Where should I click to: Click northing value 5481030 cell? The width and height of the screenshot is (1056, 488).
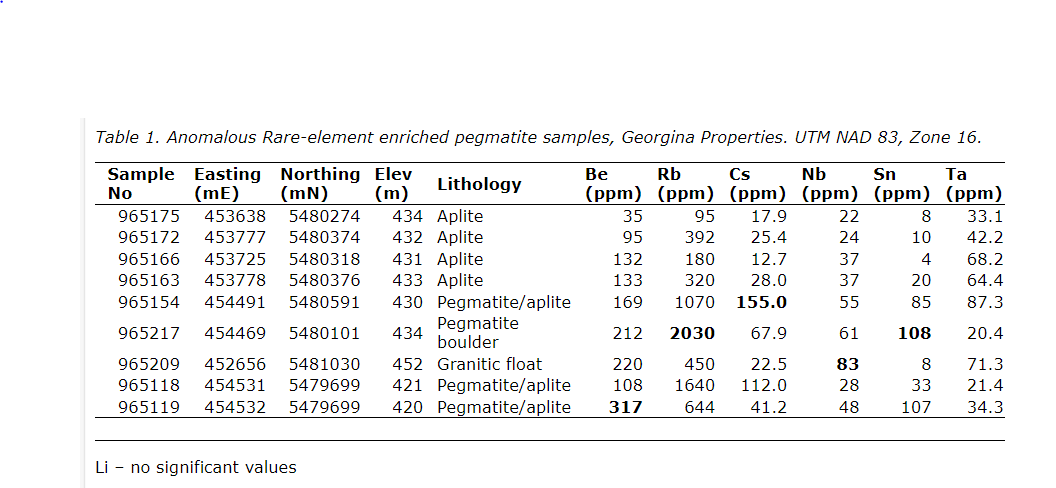(x=324, y=365)
